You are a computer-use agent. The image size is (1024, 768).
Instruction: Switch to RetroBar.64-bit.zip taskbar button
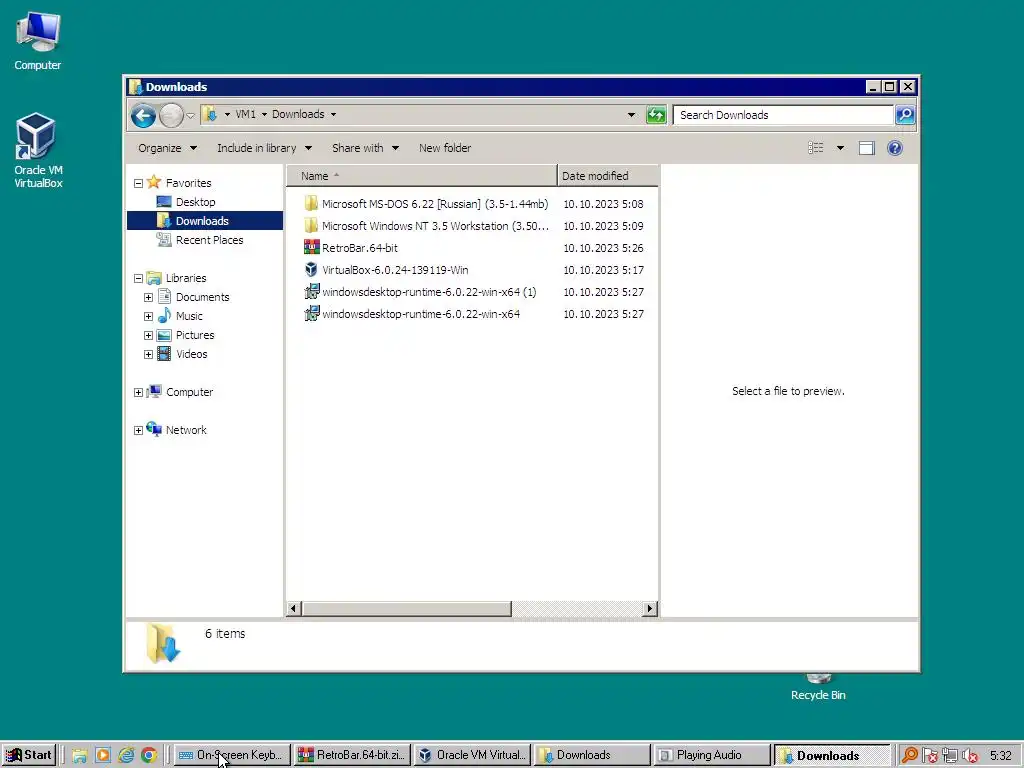coord(352,755)
